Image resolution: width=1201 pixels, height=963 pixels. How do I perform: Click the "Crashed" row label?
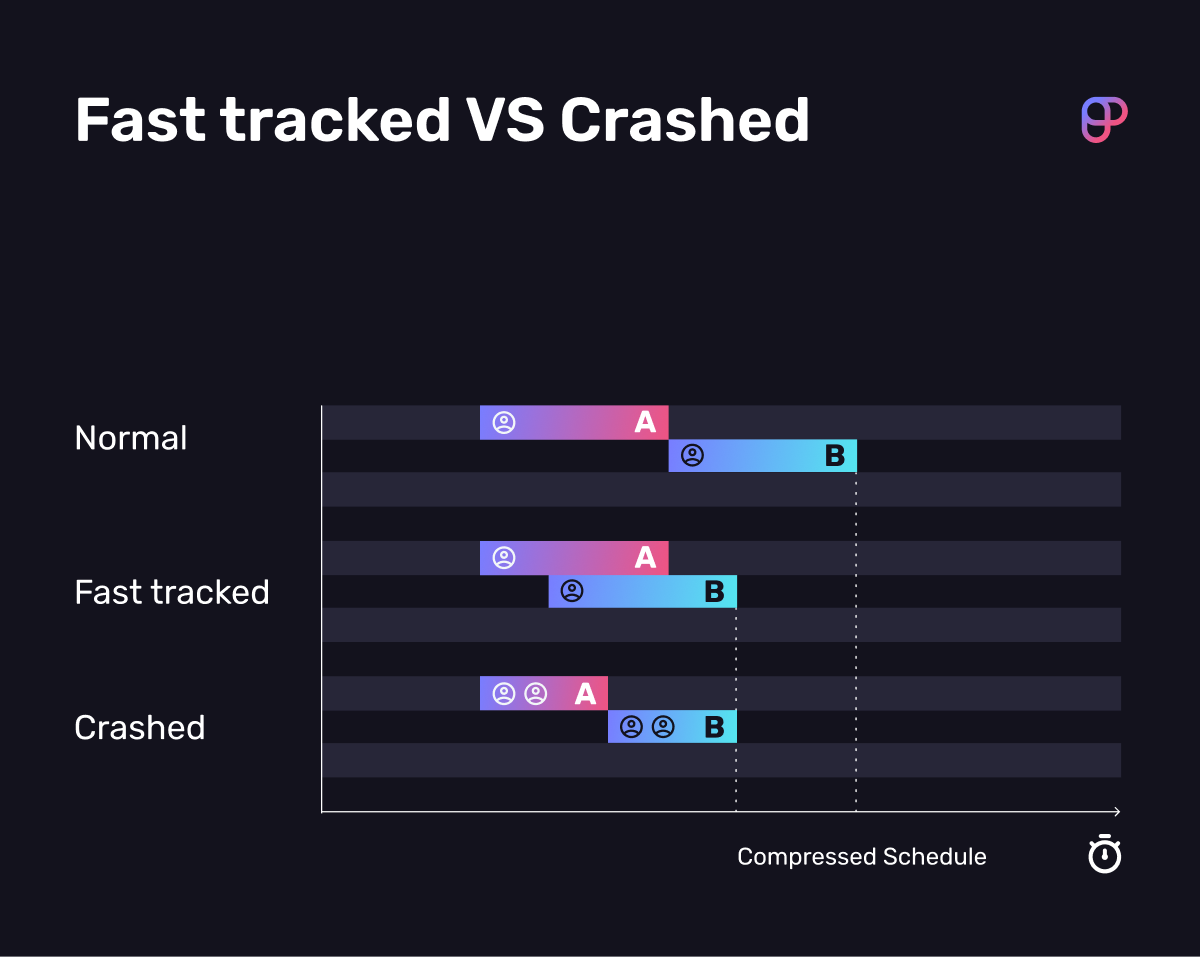coord(140,727)
